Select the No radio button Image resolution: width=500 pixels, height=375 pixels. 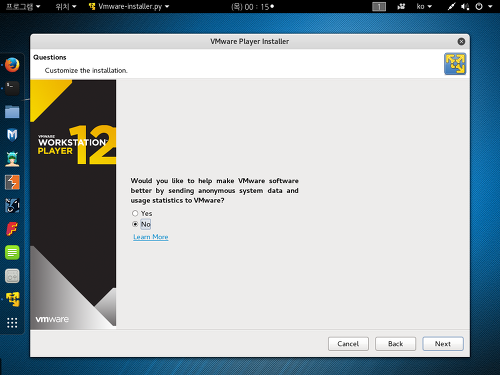click(135, 224)
